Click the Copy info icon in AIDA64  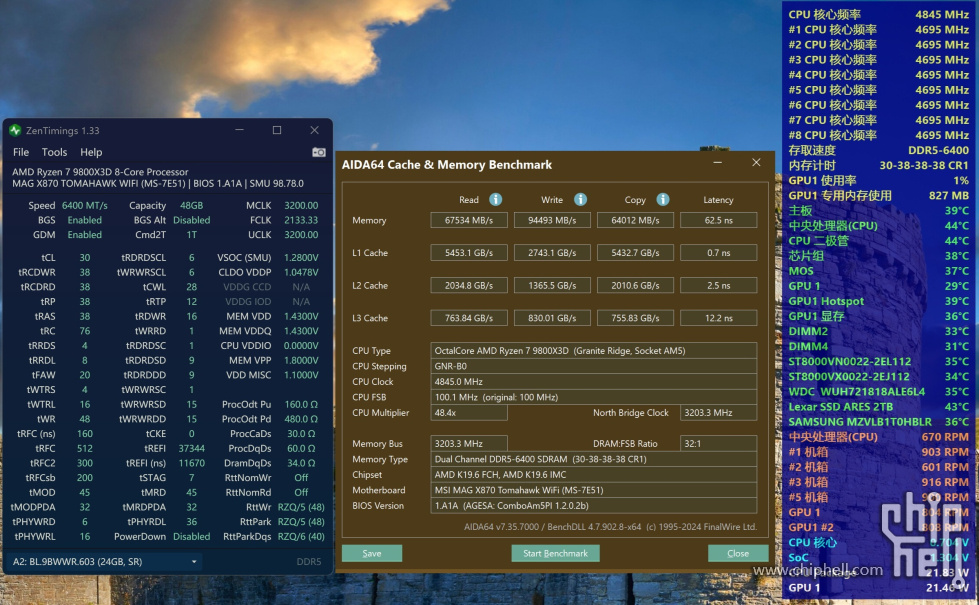coord(663,199)
